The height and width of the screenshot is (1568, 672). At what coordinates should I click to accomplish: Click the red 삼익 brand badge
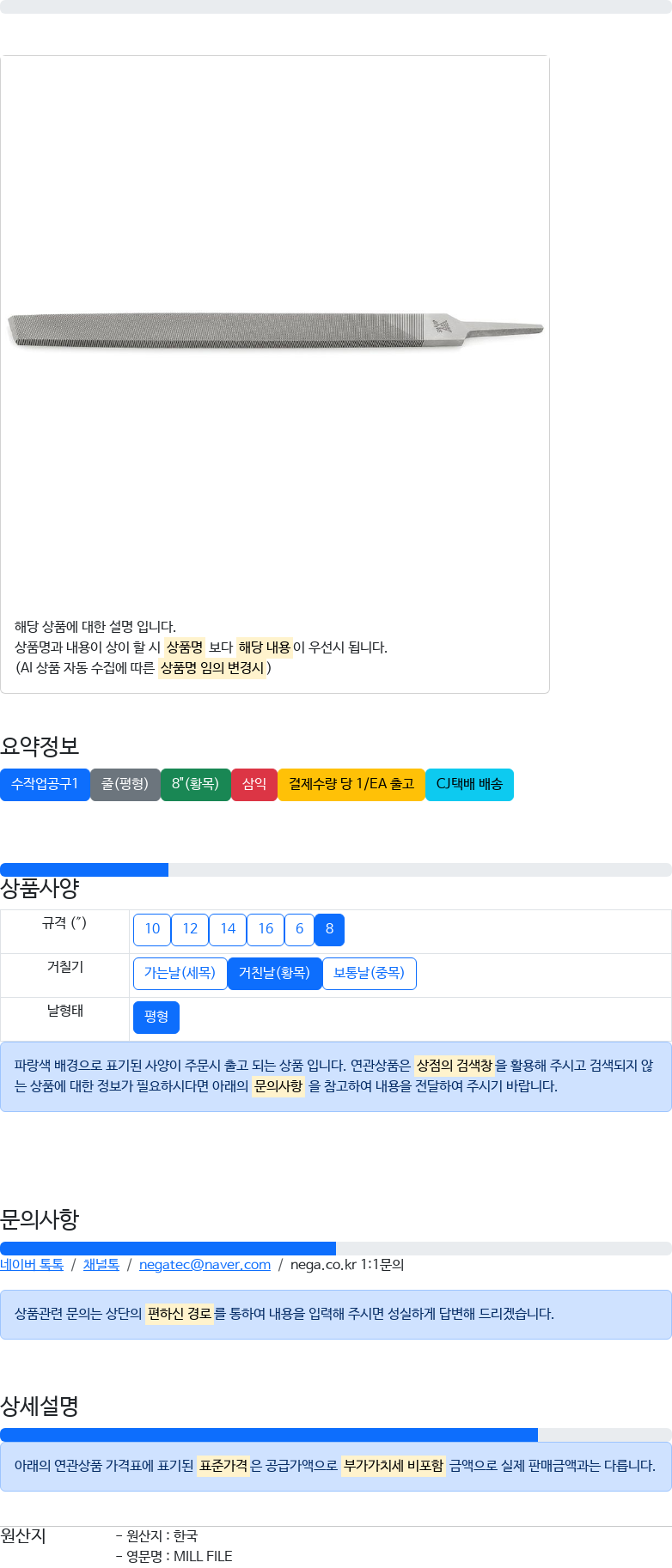click(x=254, y=784)
